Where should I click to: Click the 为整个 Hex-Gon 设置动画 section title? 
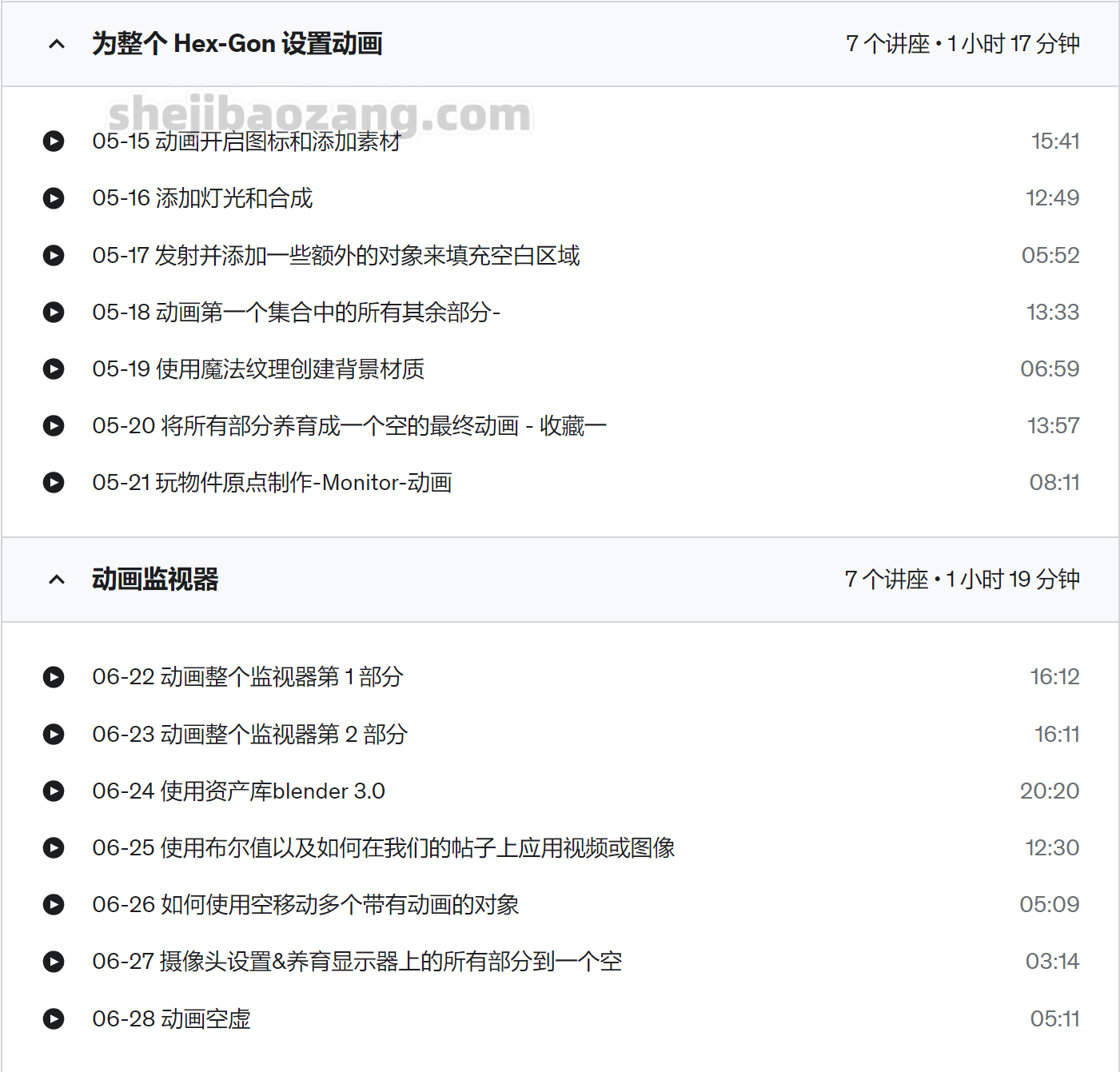(x=237, y=44)
